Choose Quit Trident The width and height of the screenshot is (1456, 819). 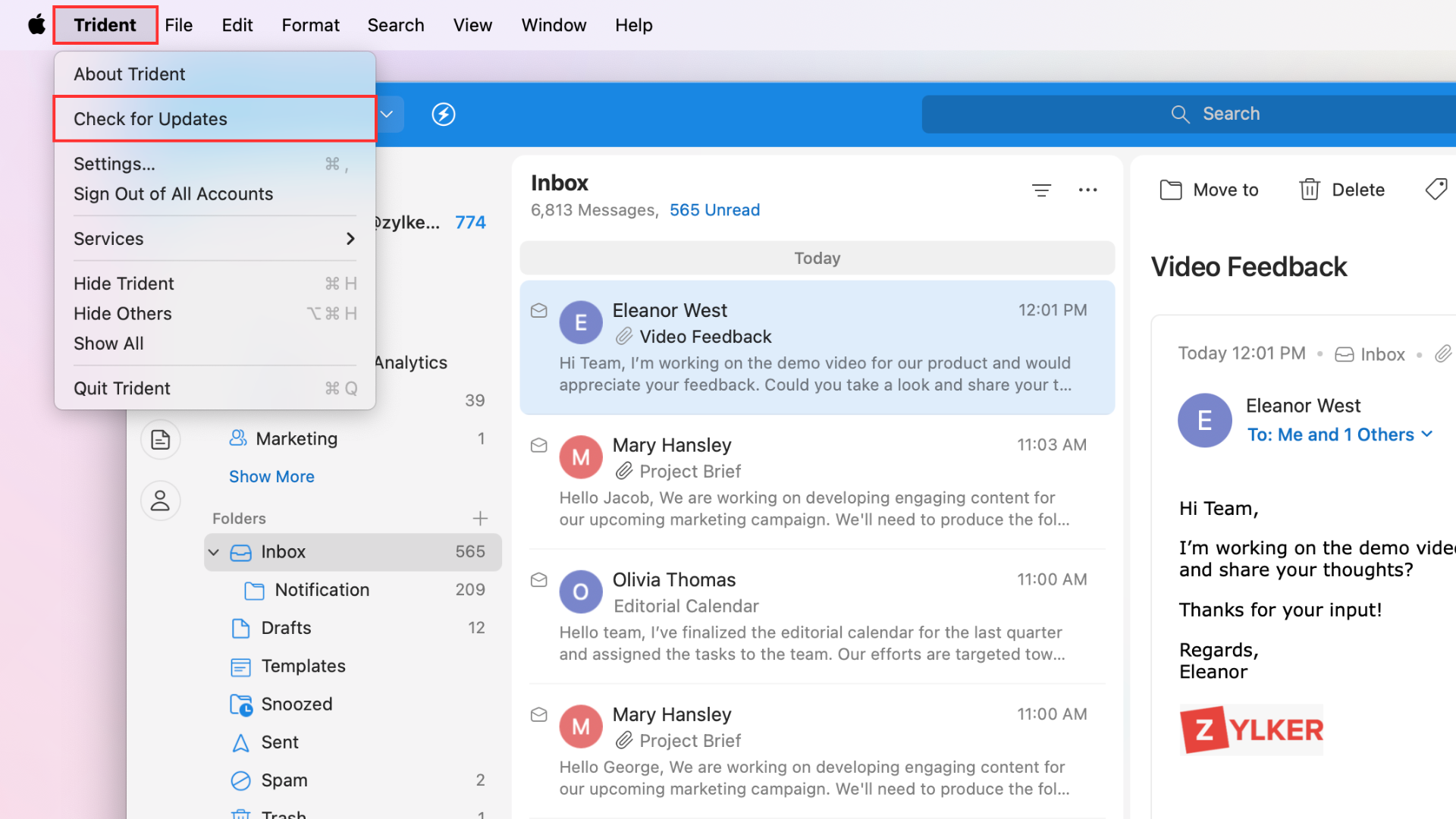pos(215,388)
